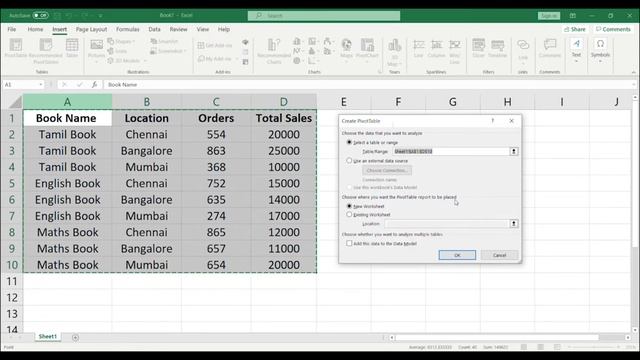This screenshot has height=360, width=640.
Task: Click Cancel in Create PivotTable dialog
Action: click(x=500, y=255)
